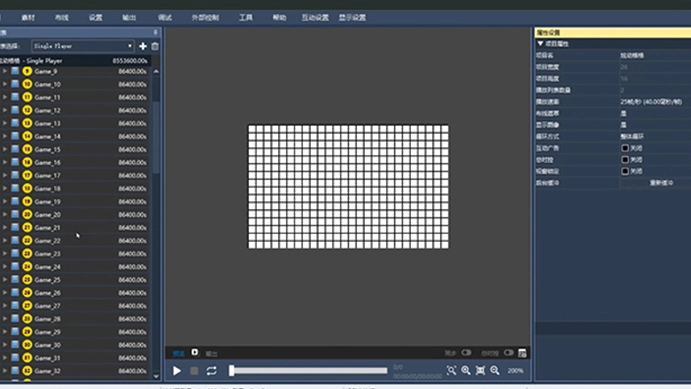The image size is (691, 389).
Task: Click the blue square icon of Game_20
Action: coord(15,214)
